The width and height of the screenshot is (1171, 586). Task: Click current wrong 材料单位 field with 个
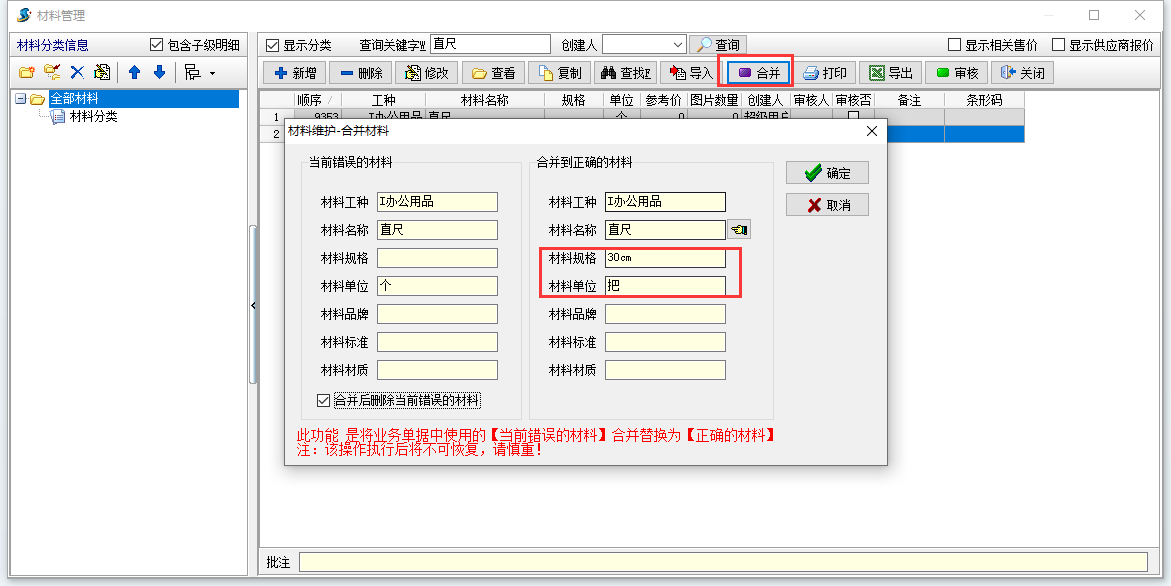(x=437, y=286)
